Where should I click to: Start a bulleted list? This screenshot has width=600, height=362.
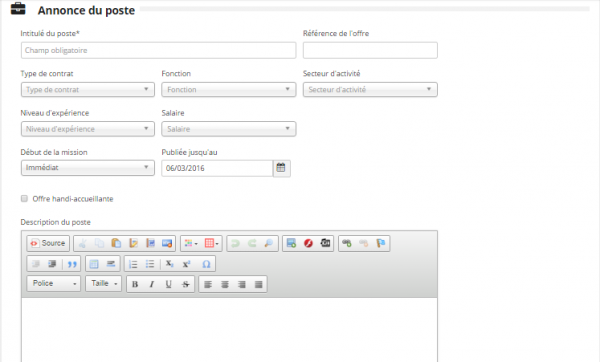coord(150,264)
